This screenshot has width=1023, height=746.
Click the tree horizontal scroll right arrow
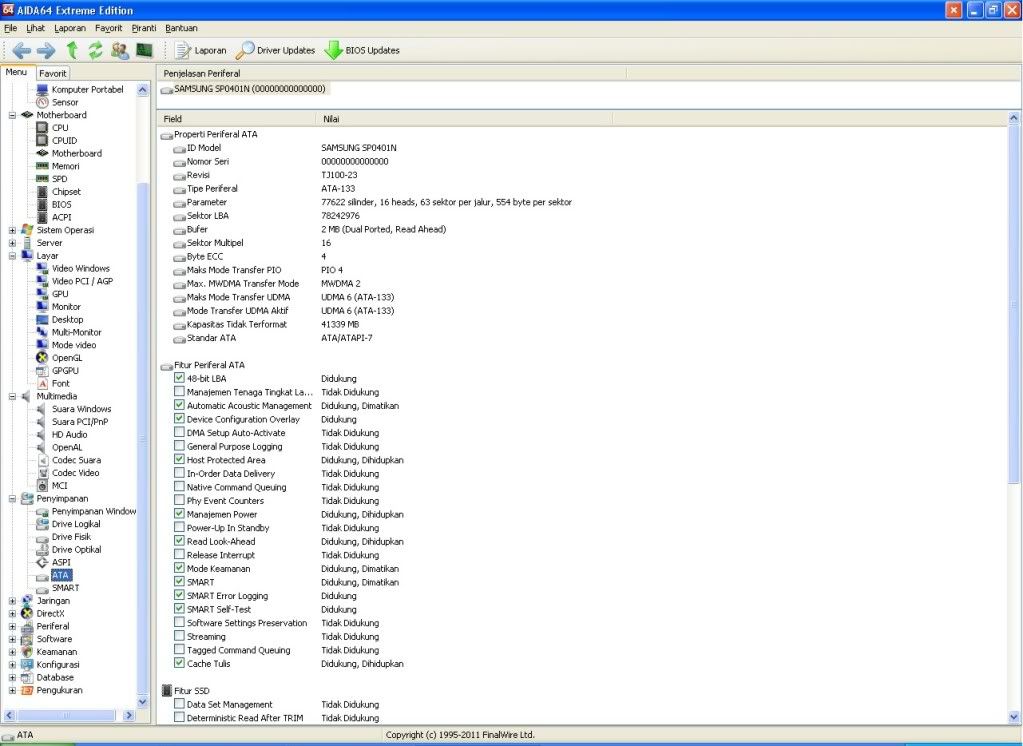pos(129,715)
